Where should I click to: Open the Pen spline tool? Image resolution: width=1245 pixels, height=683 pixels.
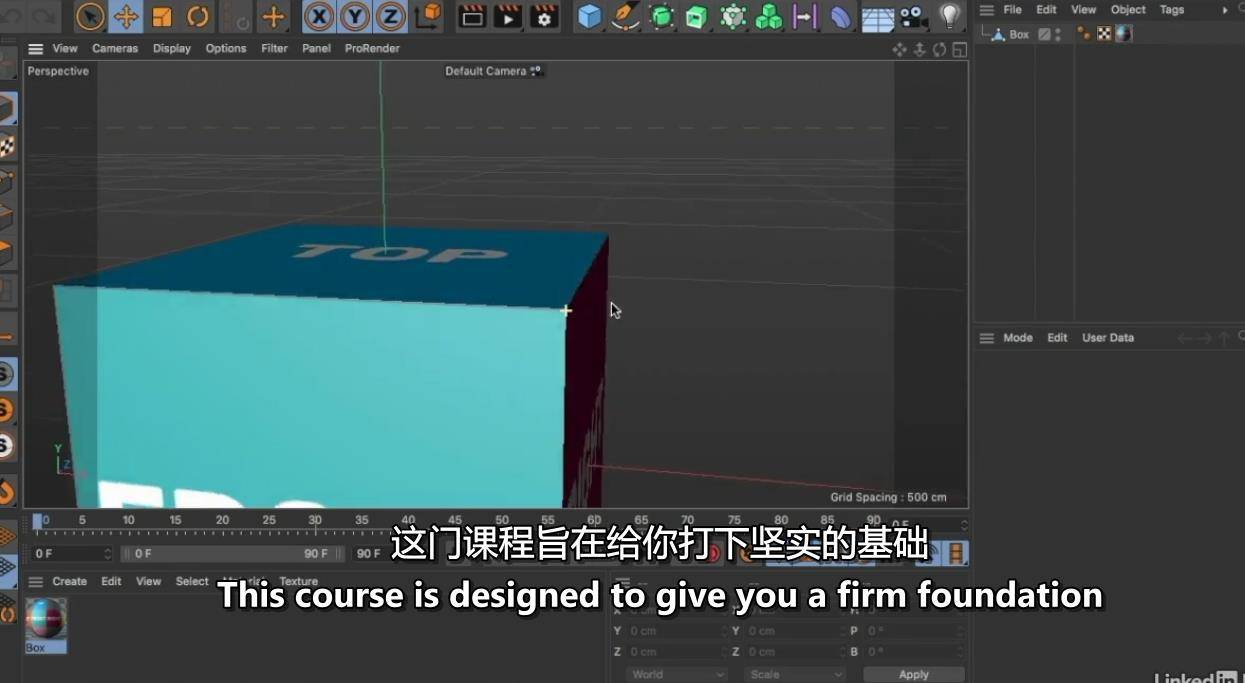(626, 16)
